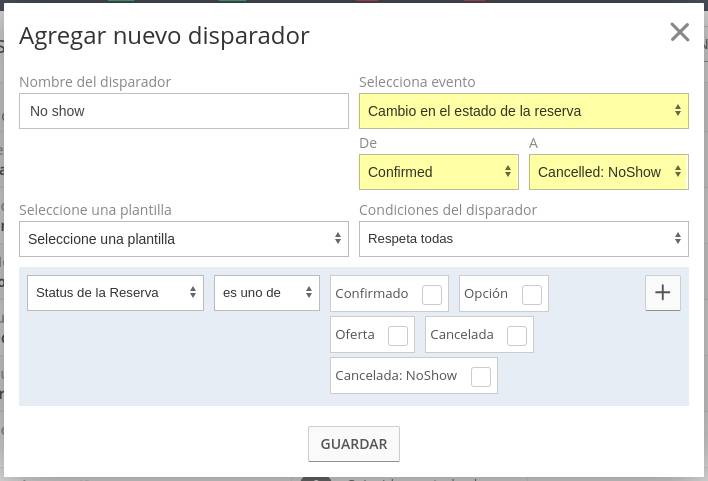Focus the Nombre del disparador text field

tap(184, 111)
